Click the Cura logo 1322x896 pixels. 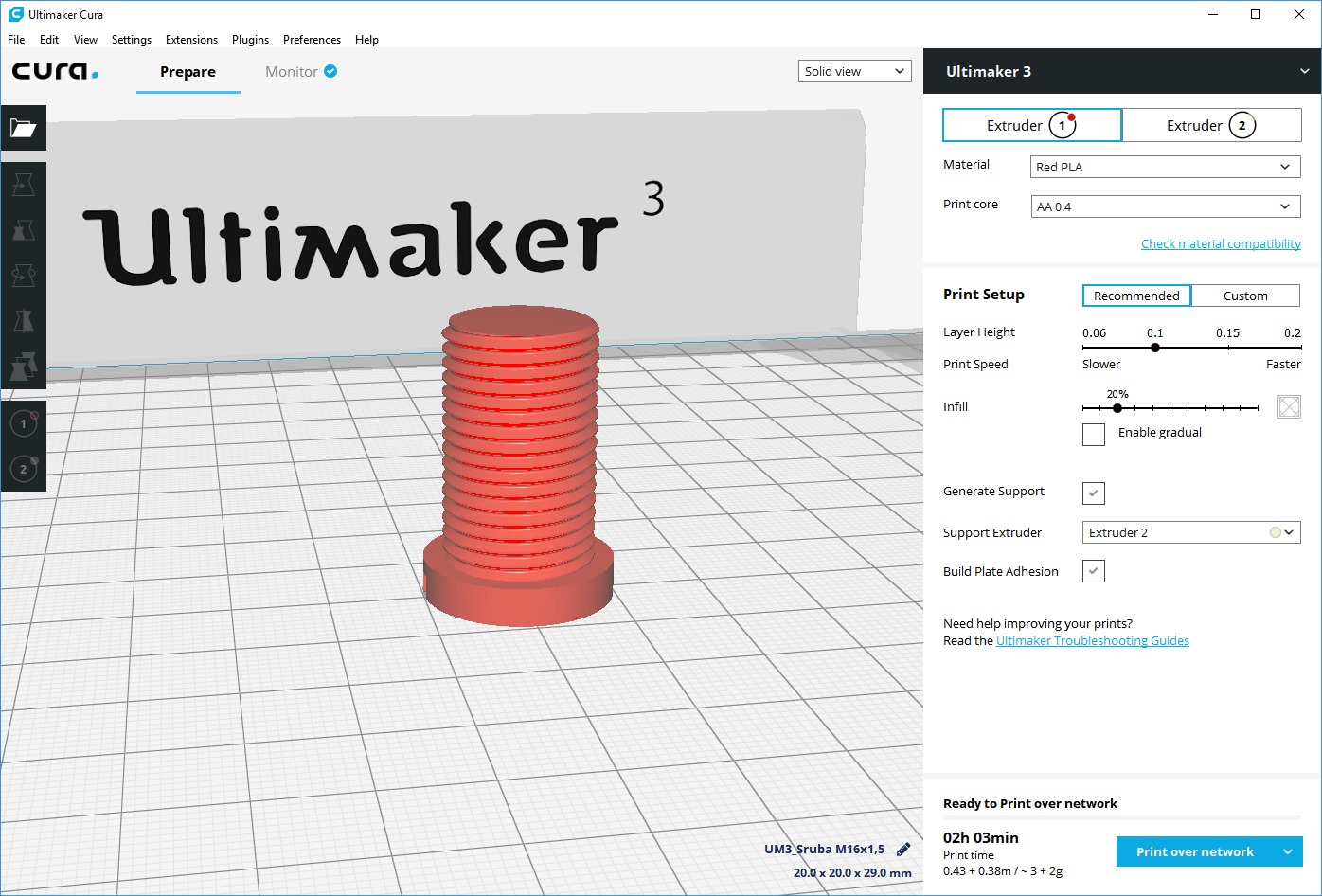click(x=55, y=71)
